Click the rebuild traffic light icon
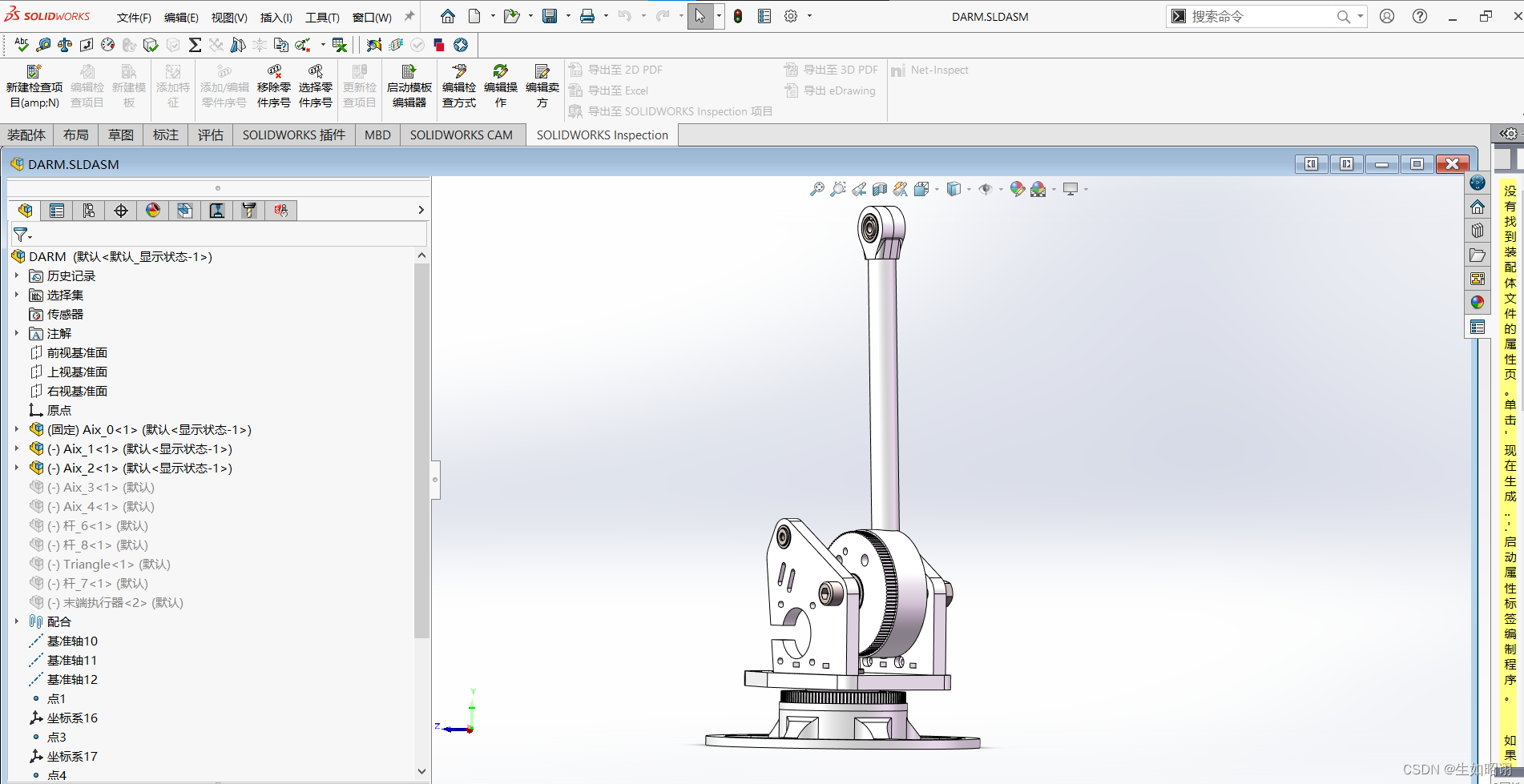 tap(738, 16)
